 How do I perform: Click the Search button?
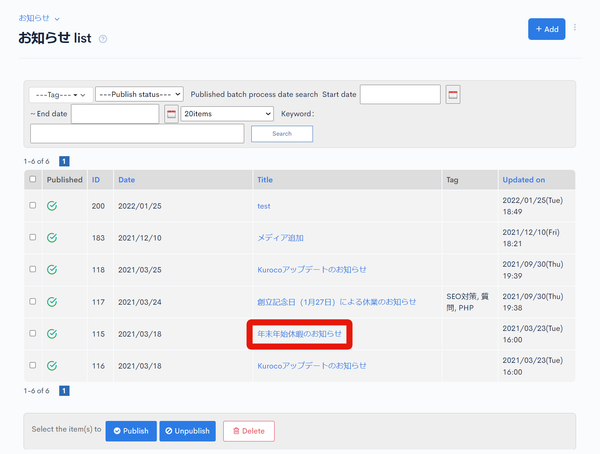282,134
